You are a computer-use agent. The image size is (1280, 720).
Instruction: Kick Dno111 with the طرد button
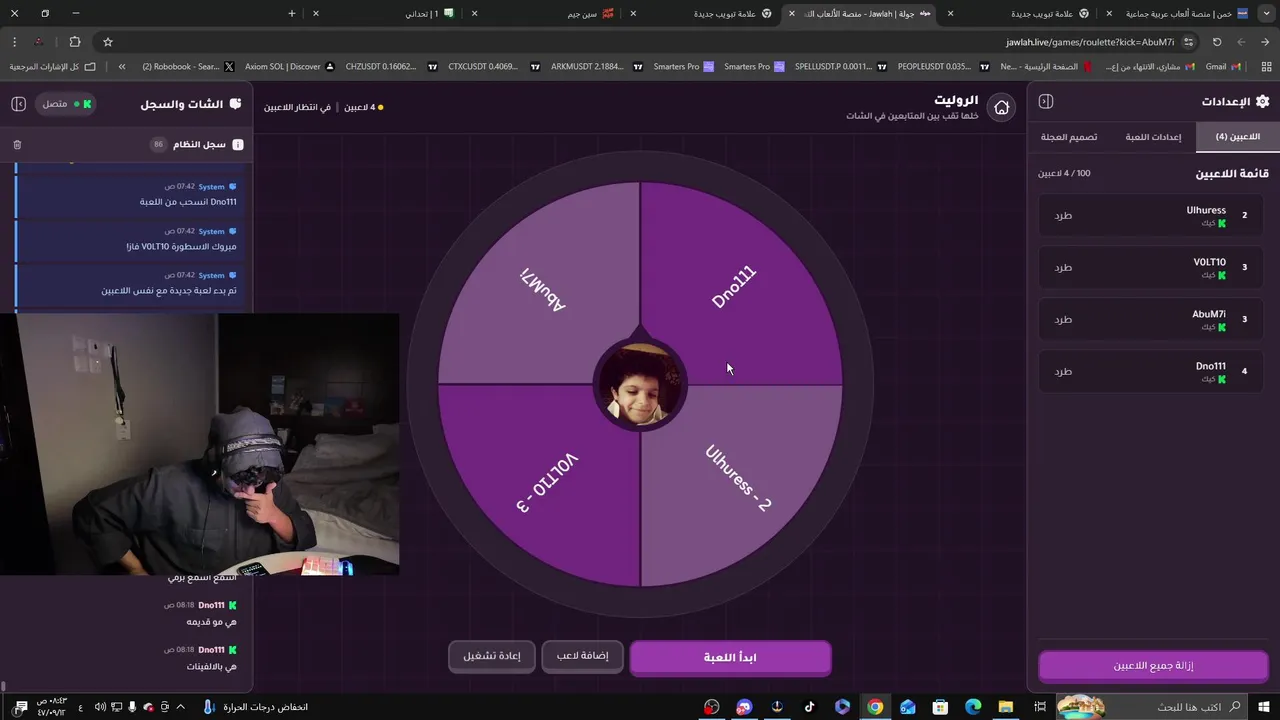coord(1063,371)
